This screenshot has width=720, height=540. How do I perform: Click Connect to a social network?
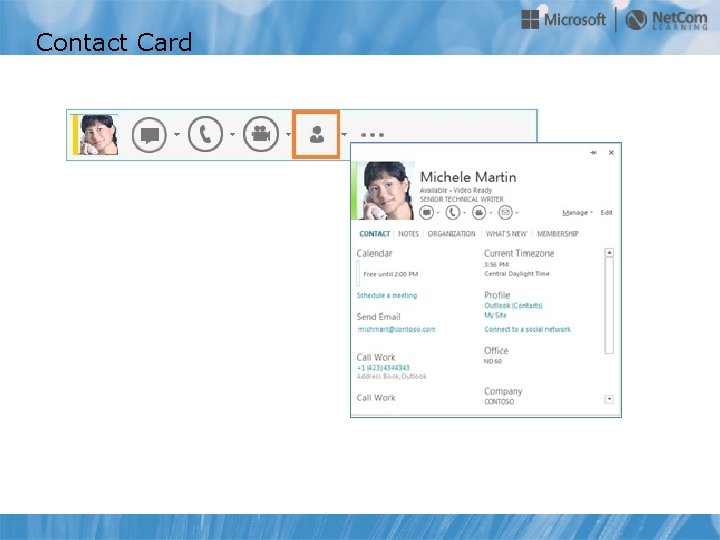[527, 329]
